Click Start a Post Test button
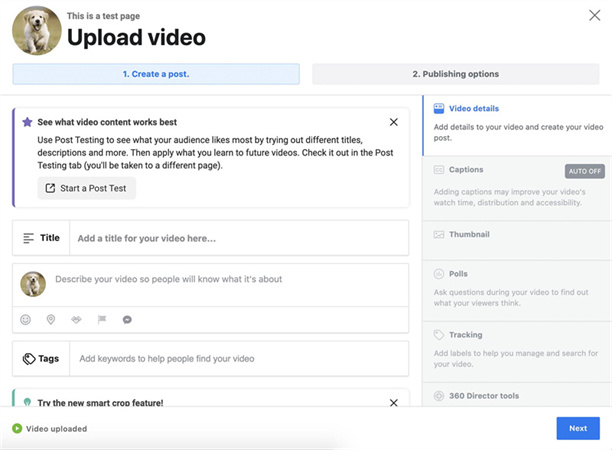This screenshot has height=450, width=612. click(x=87, y=188)
